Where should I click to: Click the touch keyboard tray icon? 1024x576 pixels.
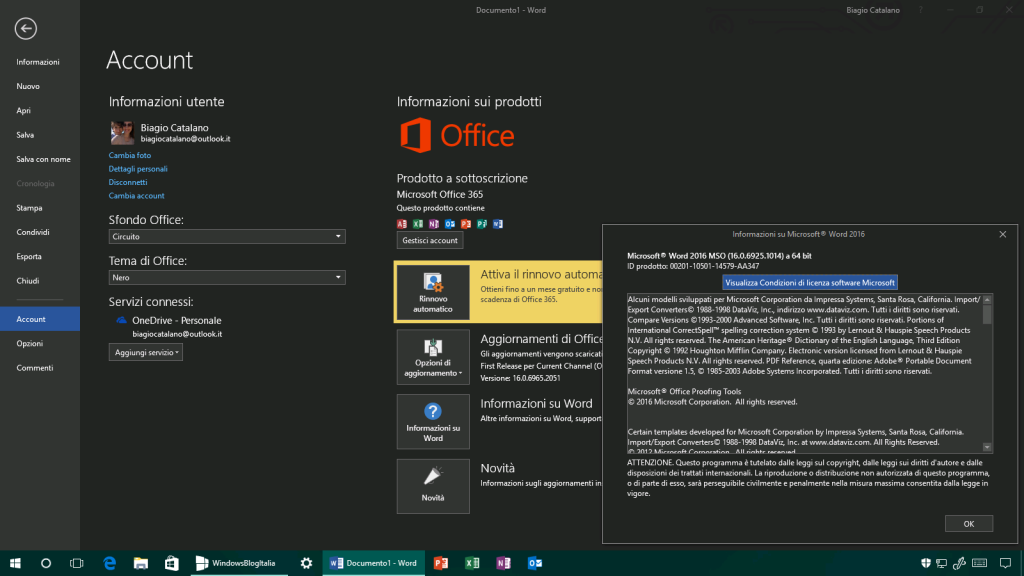980,563
